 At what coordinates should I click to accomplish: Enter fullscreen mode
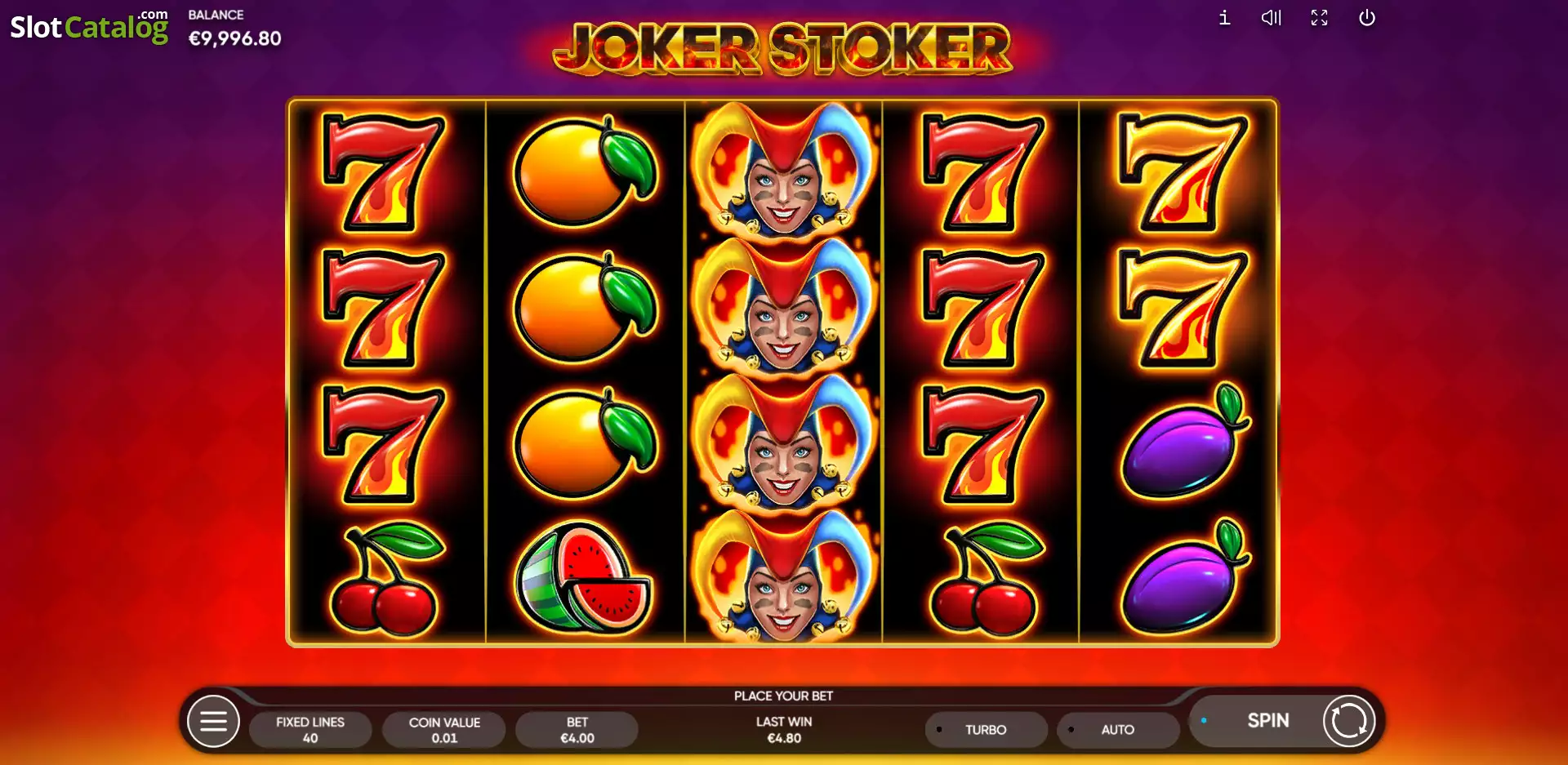coord(1319,18)
